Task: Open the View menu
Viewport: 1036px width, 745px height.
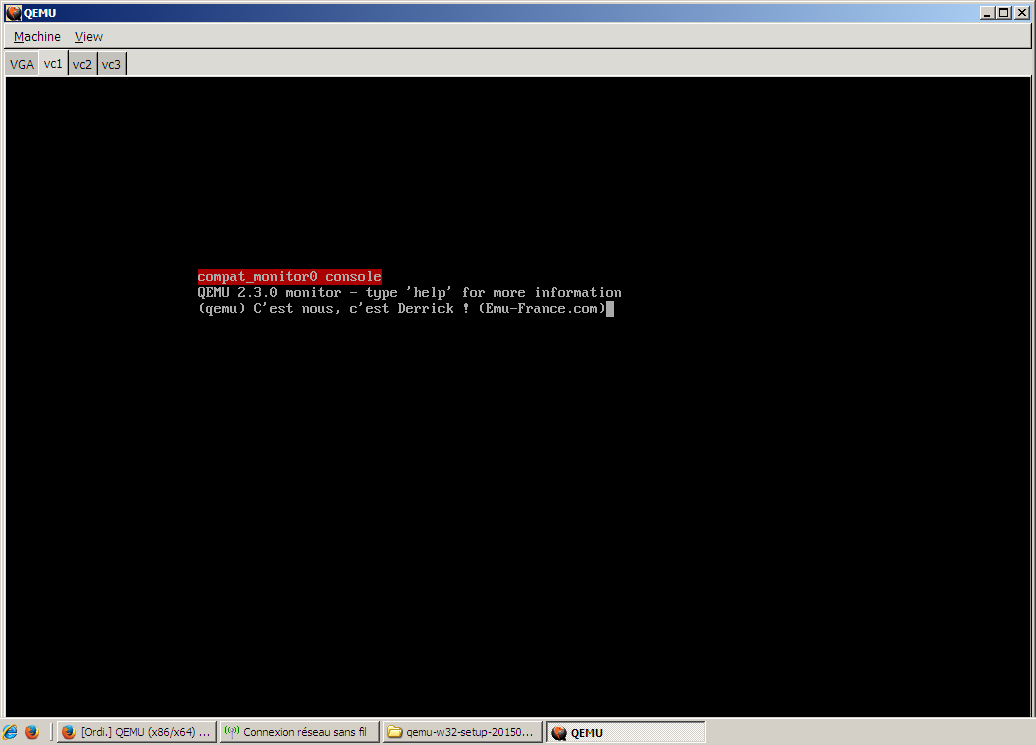Action: (x=89, y=36)
